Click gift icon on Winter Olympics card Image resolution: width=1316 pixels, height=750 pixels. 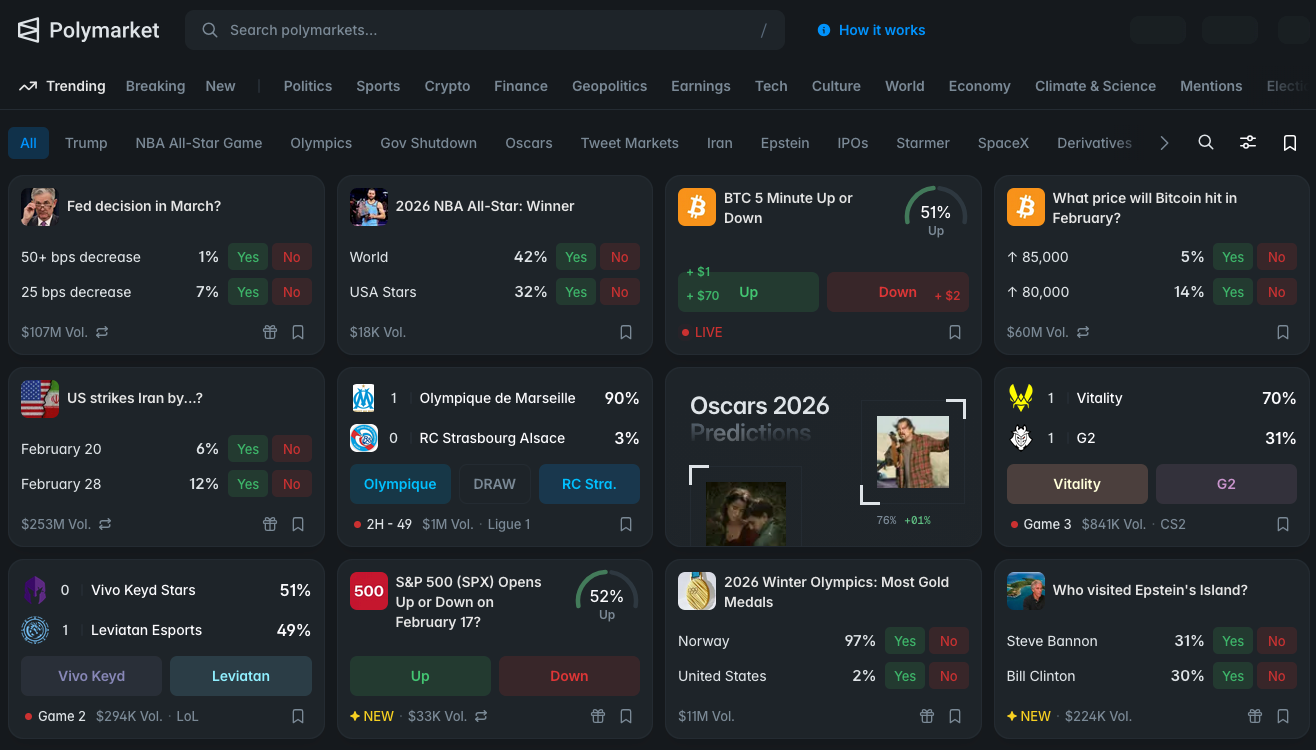click(927, 716)
